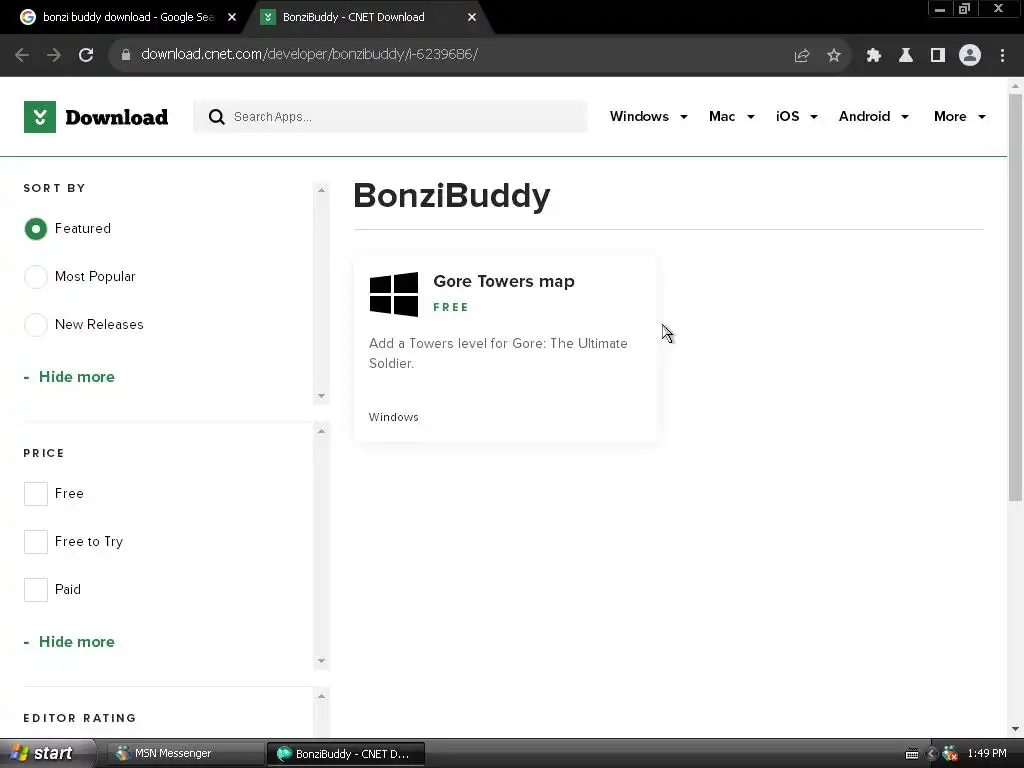1024x768 pixels.
Task: Close the Google Search tab
Action: point(232,17)
